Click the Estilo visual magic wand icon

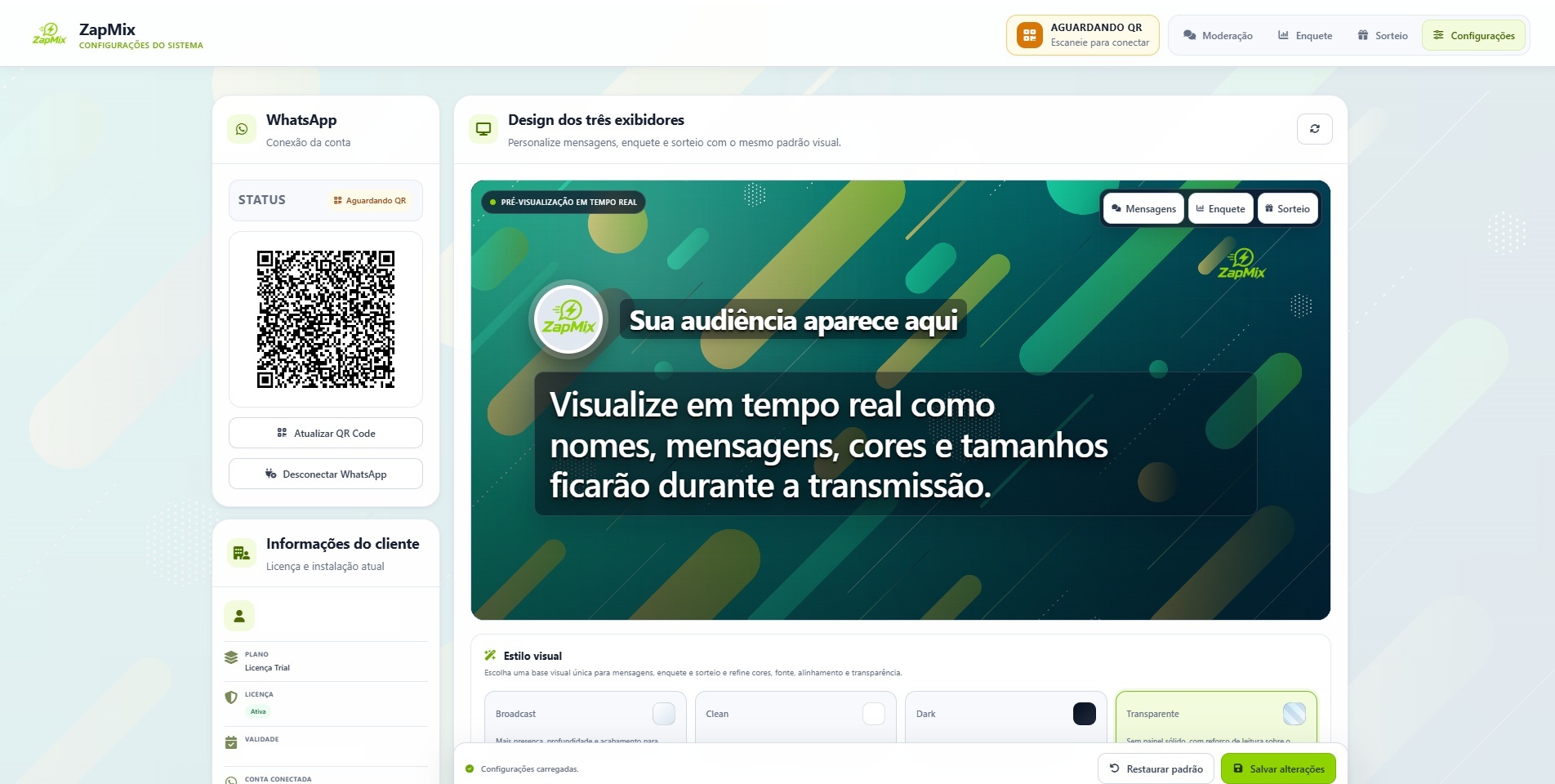coord(490,655)
